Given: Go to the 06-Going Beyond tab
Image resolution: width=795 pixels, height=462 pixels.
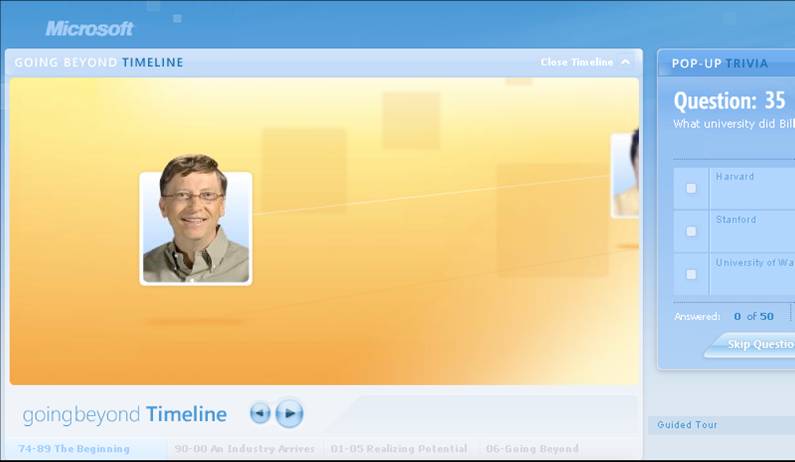Looking at the screenshot, I should point(532,449).
